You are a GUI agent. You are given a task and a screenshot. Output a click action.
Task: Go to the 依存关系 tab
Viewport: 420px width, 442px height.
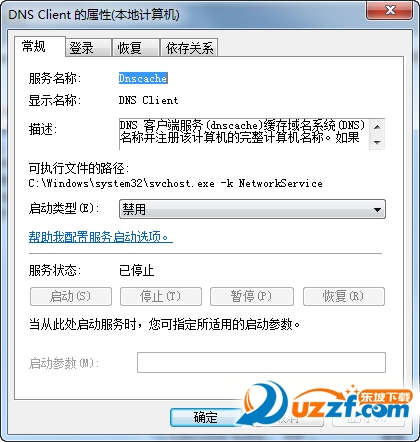[x=189, y=48]
